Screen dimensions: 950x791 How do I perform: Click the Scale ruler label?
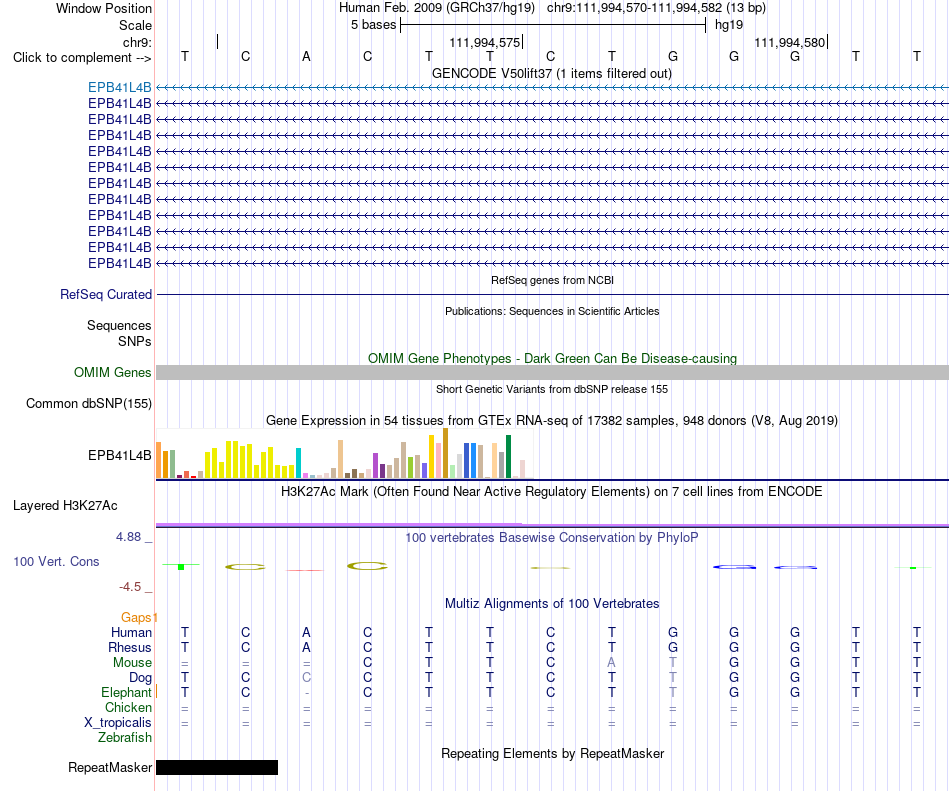click(135, 25)
